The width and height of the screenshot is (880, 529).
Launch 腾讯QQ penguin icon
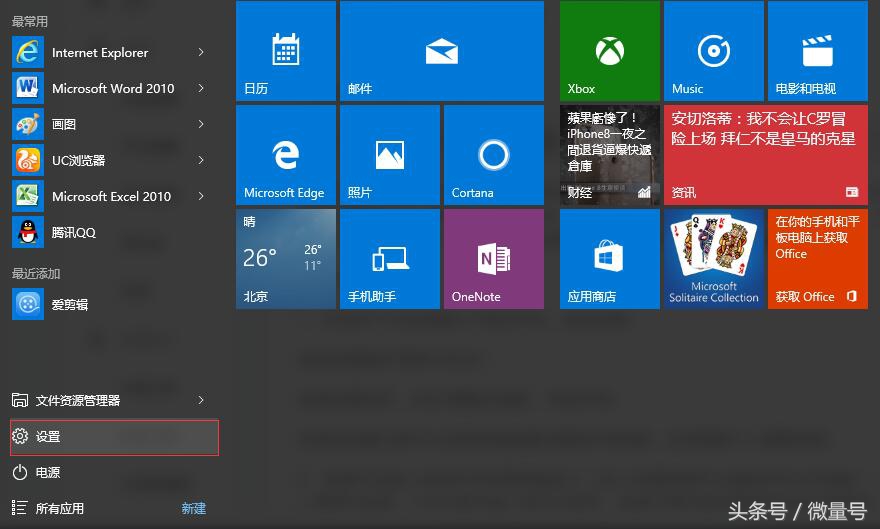coord(28,232)
